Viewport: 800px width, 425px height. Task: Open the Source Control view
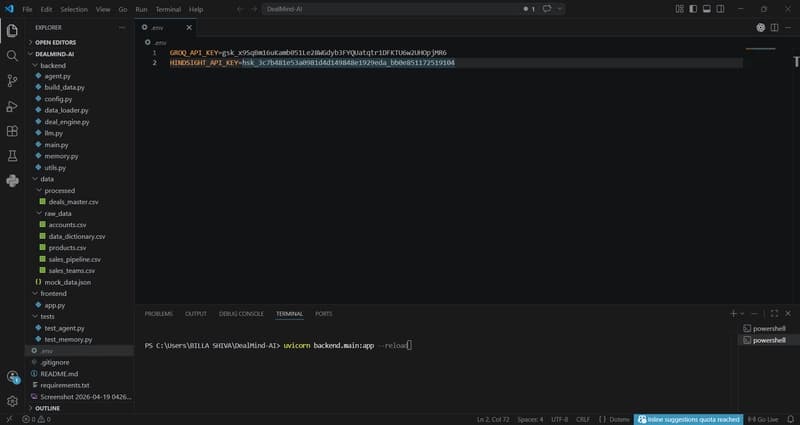[12, 81]
